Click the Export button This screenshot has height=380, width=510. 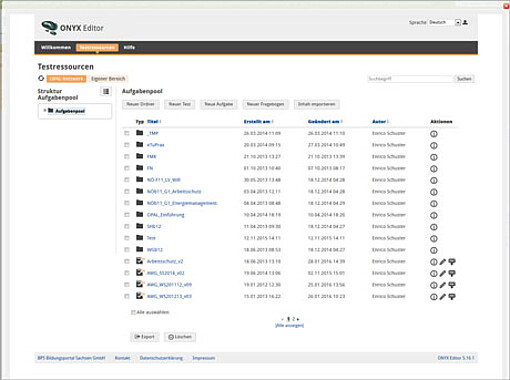pyautogui.click(x=145, y=337)
